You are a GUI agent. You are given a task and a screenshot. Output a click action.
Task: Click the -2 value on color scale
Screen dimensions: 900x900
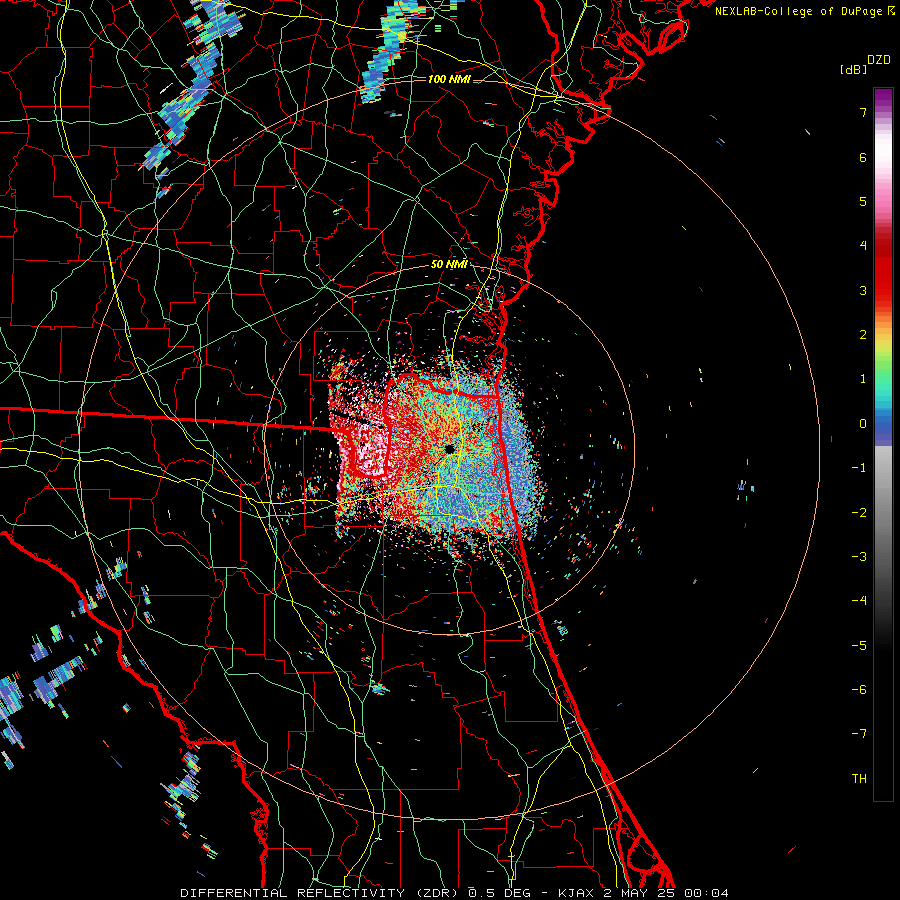click(859, 513)
